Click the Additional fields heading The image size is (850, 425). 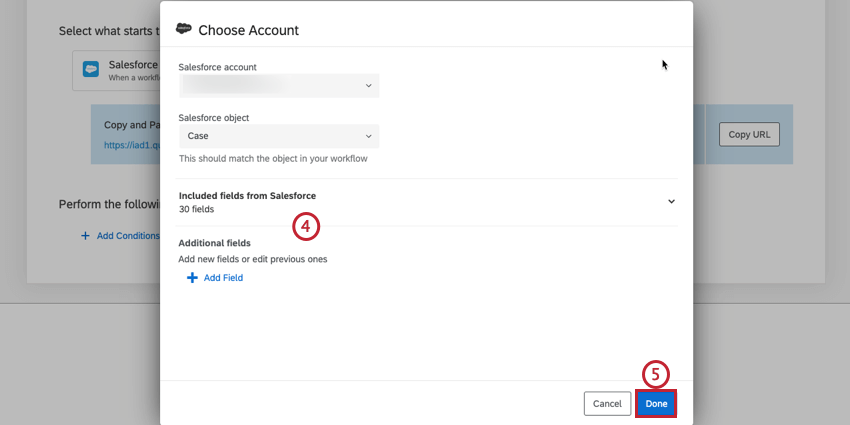(214, 243)
